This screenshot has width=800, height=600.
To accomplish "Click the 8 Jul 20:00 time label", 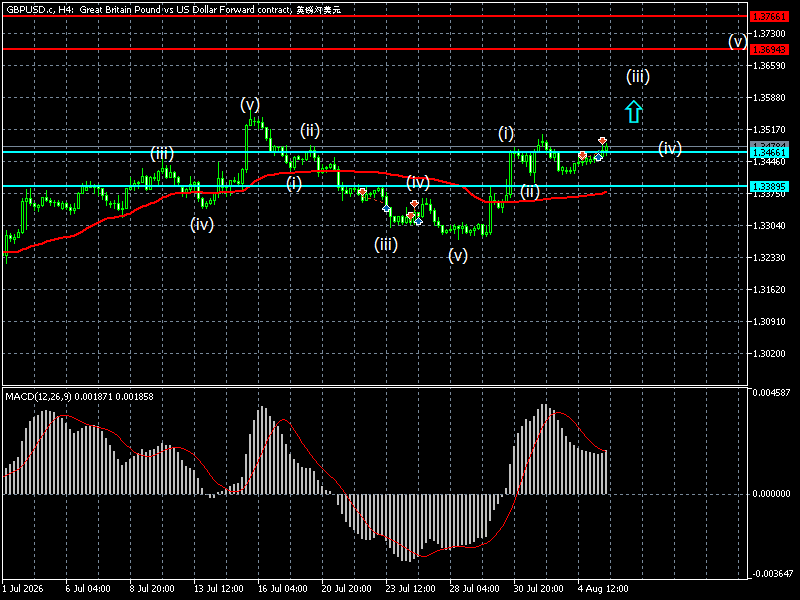I will click(x=152, y=589).
